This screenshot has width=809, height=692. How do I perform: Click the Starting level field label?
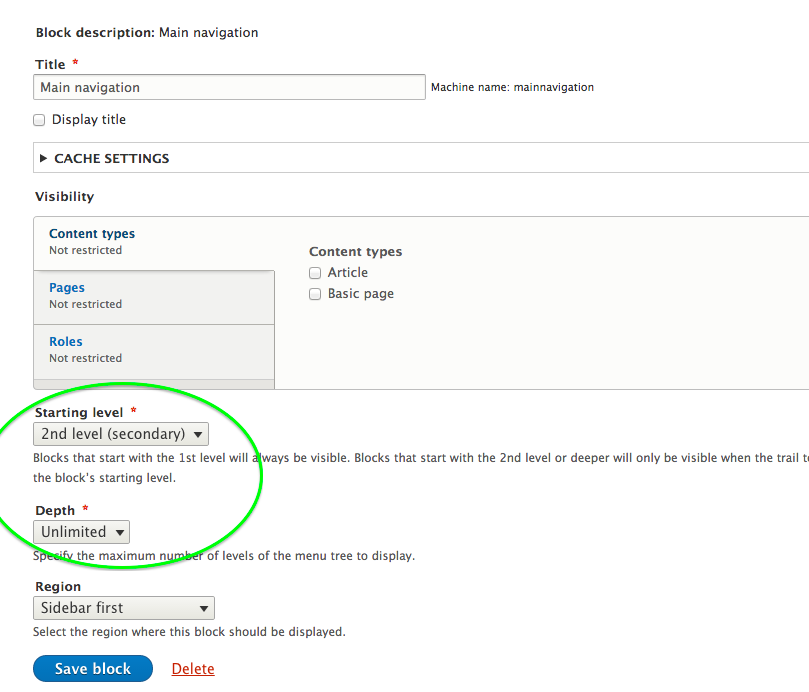(x=79, y=413)
